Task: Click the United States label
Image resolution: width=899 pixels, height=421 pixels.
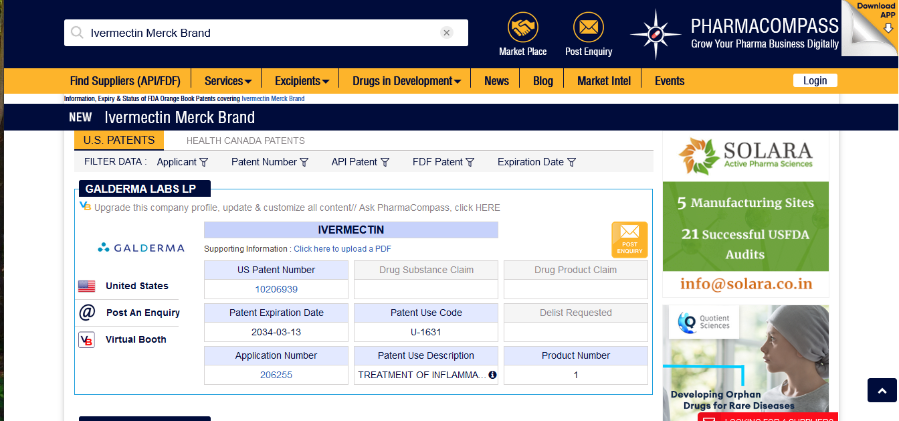Action: pos(137,286)
